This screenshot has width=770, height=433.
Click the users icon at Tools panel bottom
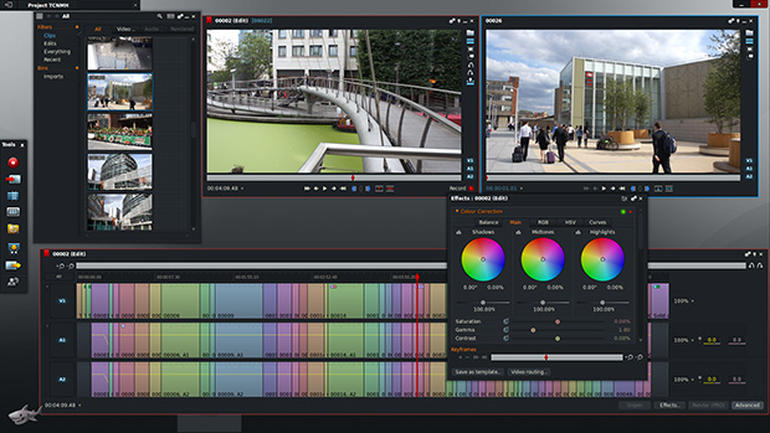point(13,282)
